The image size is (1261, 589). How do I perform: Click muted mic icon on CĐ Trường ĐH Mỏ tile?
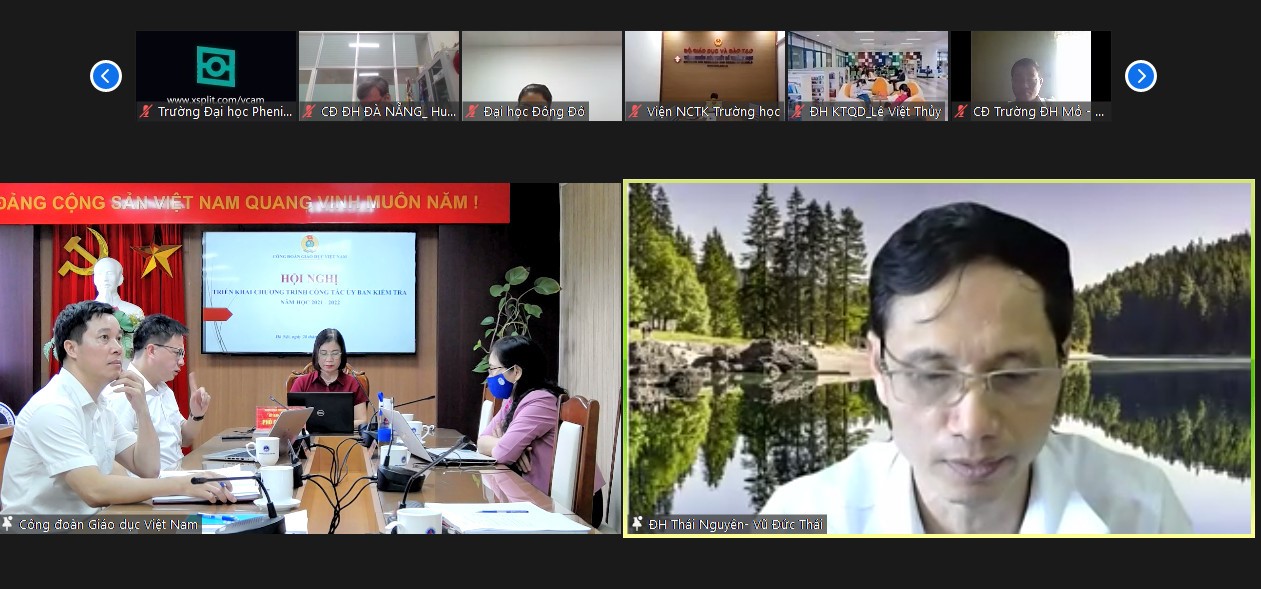click(961, 112)
